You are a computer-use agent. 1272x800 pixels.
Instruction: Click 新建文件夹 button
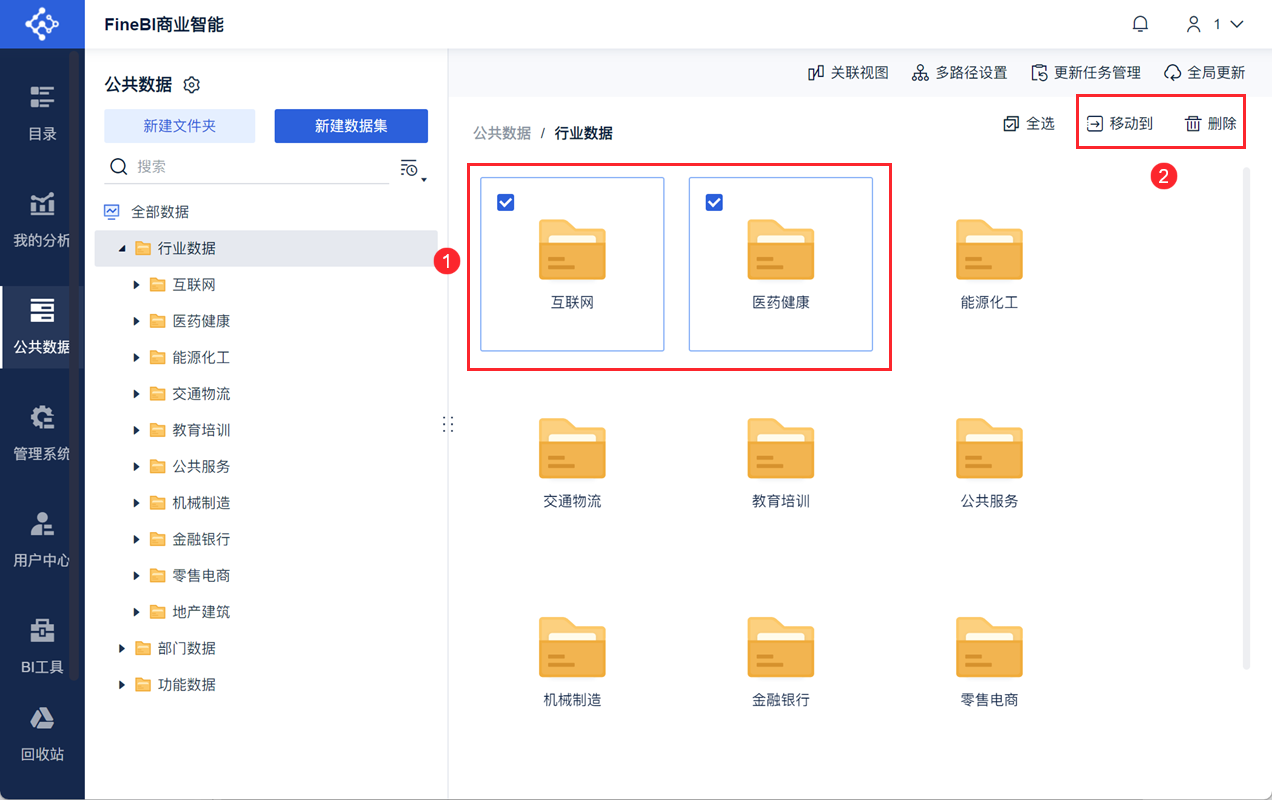(x=180, y=126)
